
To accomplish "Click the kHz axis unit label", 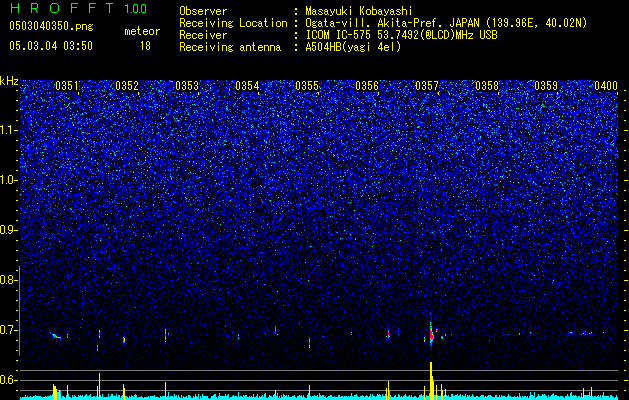I will (x=9, y=81).
